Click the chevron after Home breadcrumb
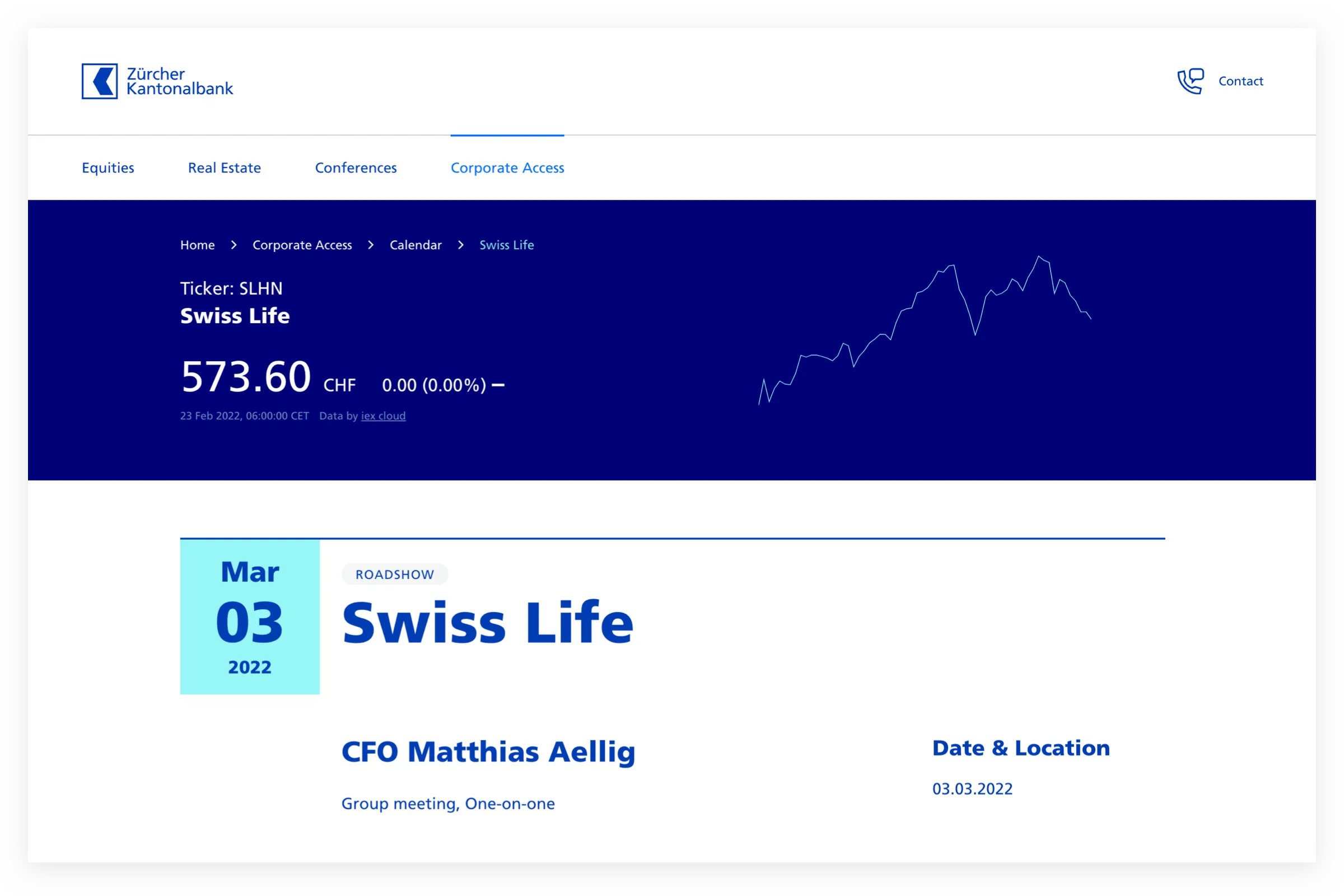Image resolution: width=1344 pixels, height=896 pixels. tap(234, 245)
